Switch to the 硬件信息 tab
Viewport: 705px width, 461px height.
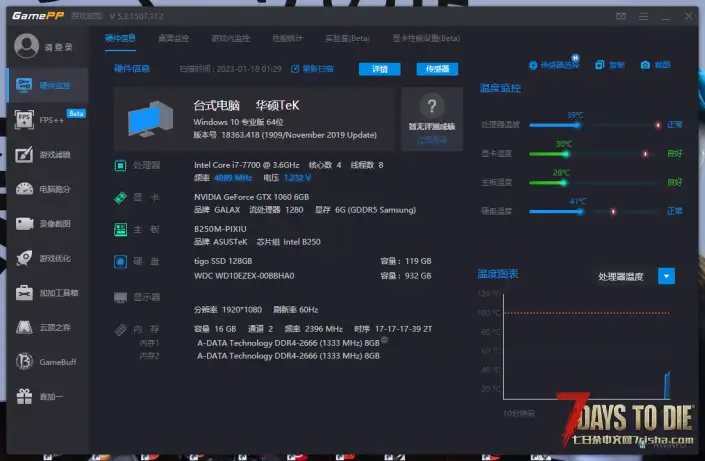tap(120, 38)
